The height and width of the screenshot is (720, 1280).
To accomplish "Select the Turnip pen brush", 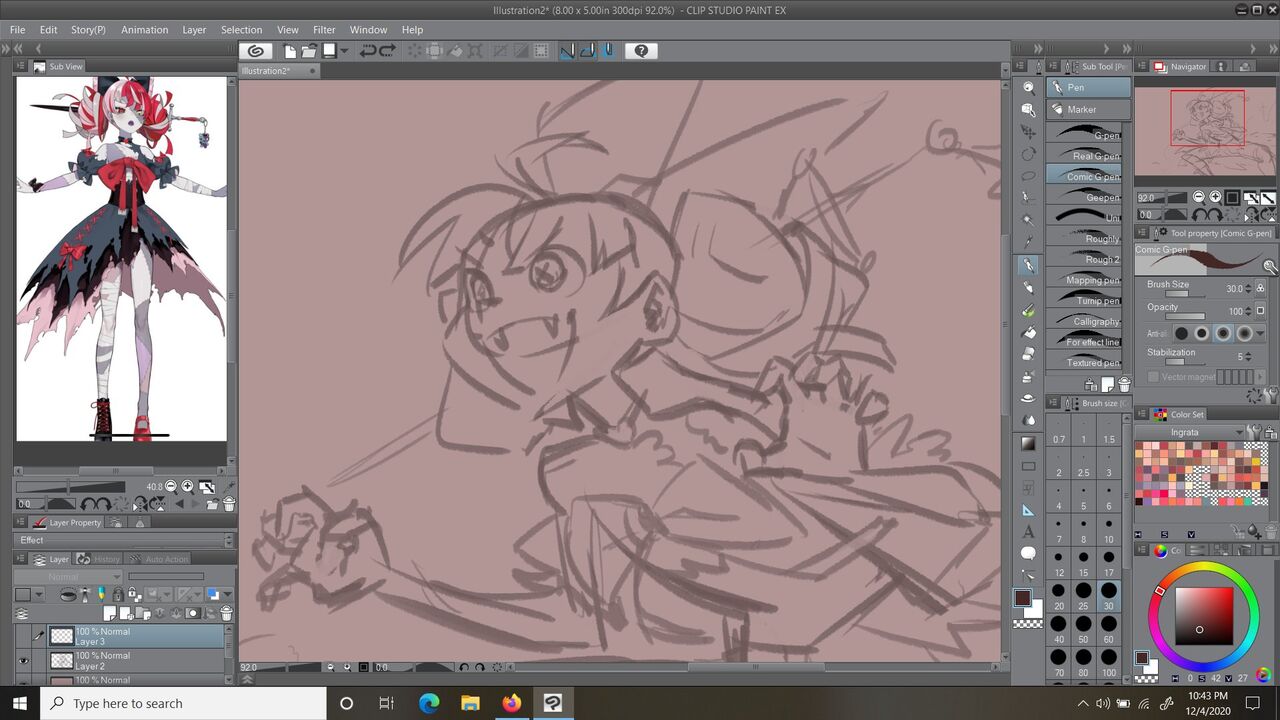I will [1084, 300].
